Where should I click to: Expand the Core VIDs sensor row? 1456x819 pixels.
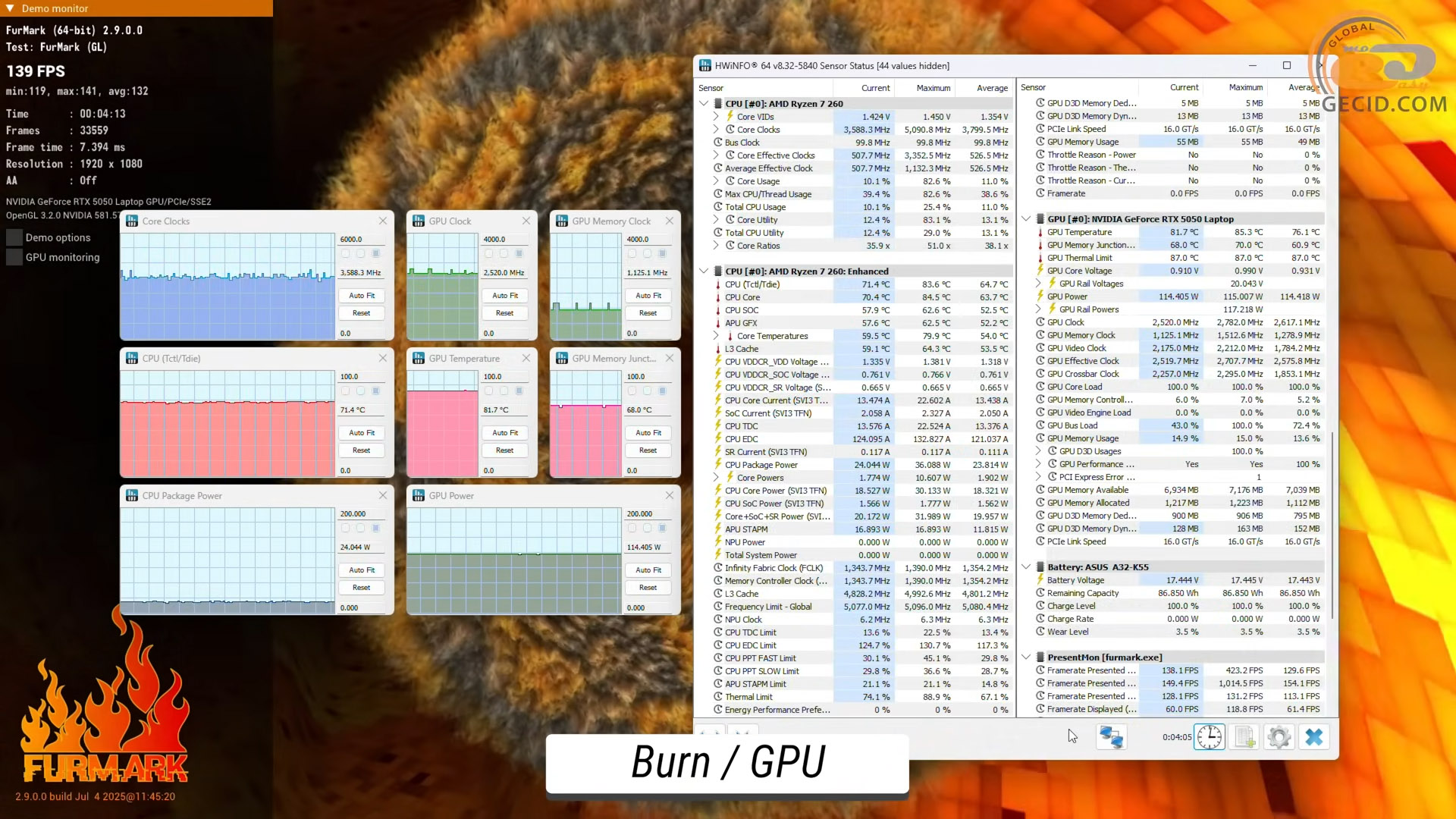716,117
